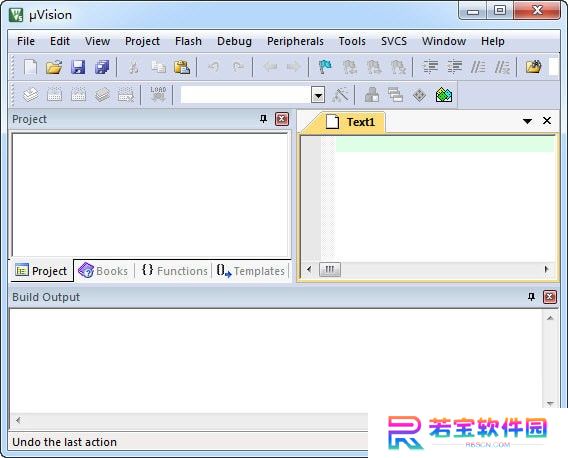Screen dimensions: 568x458
Task: Open the View menu
Action: (97, 41)
